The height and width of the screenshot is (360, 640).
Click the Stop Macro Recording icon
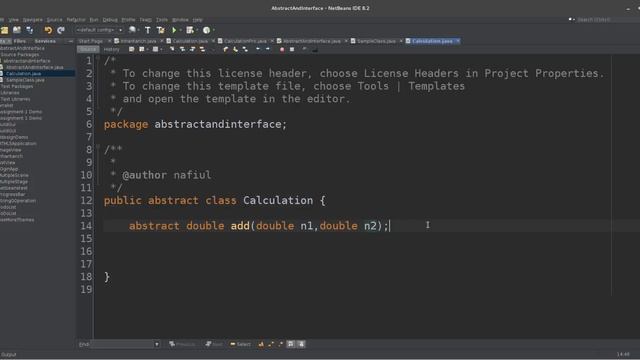tap(292, 49)
